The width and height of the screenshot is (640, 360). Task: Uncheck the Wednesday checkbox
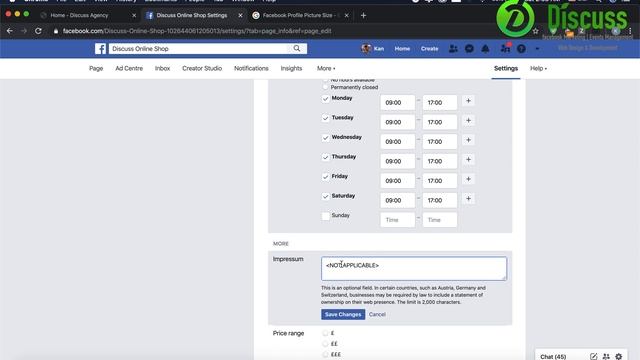[325, 138]
